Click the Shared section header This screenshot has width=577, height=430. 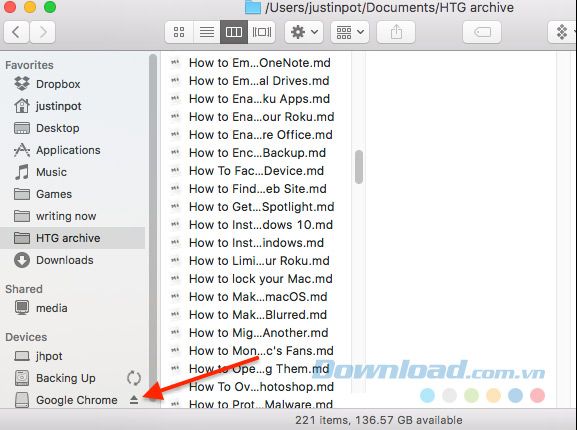[x=24, y=289]
